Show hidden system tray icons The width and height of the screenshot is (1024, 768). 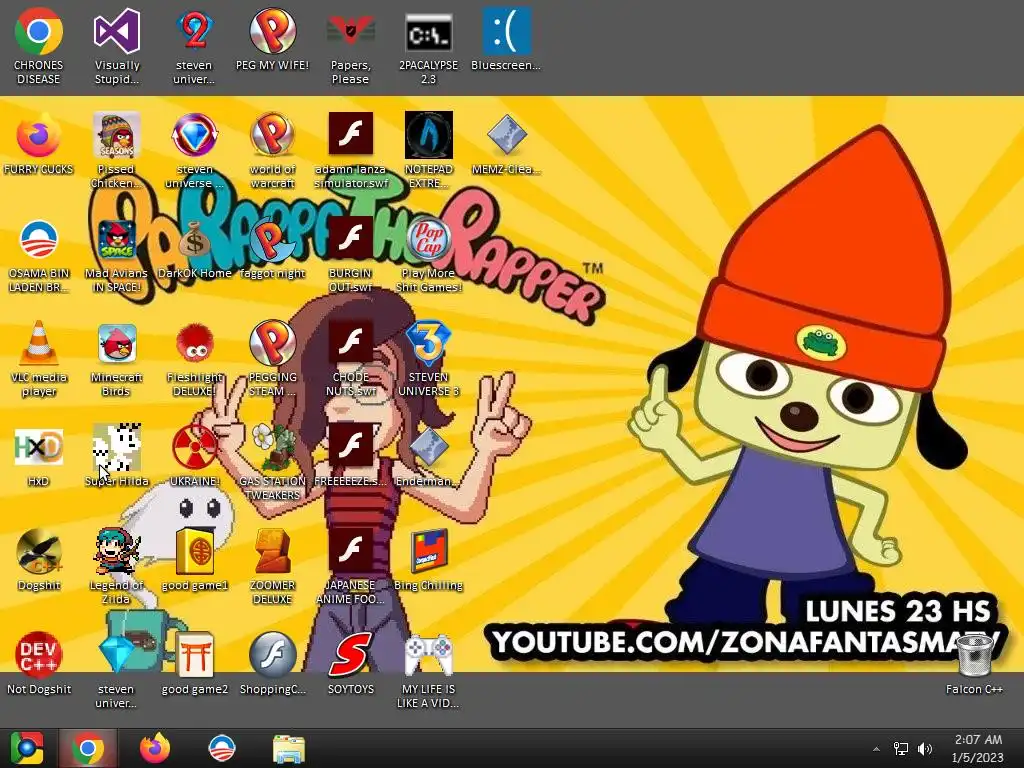(876, 749)
